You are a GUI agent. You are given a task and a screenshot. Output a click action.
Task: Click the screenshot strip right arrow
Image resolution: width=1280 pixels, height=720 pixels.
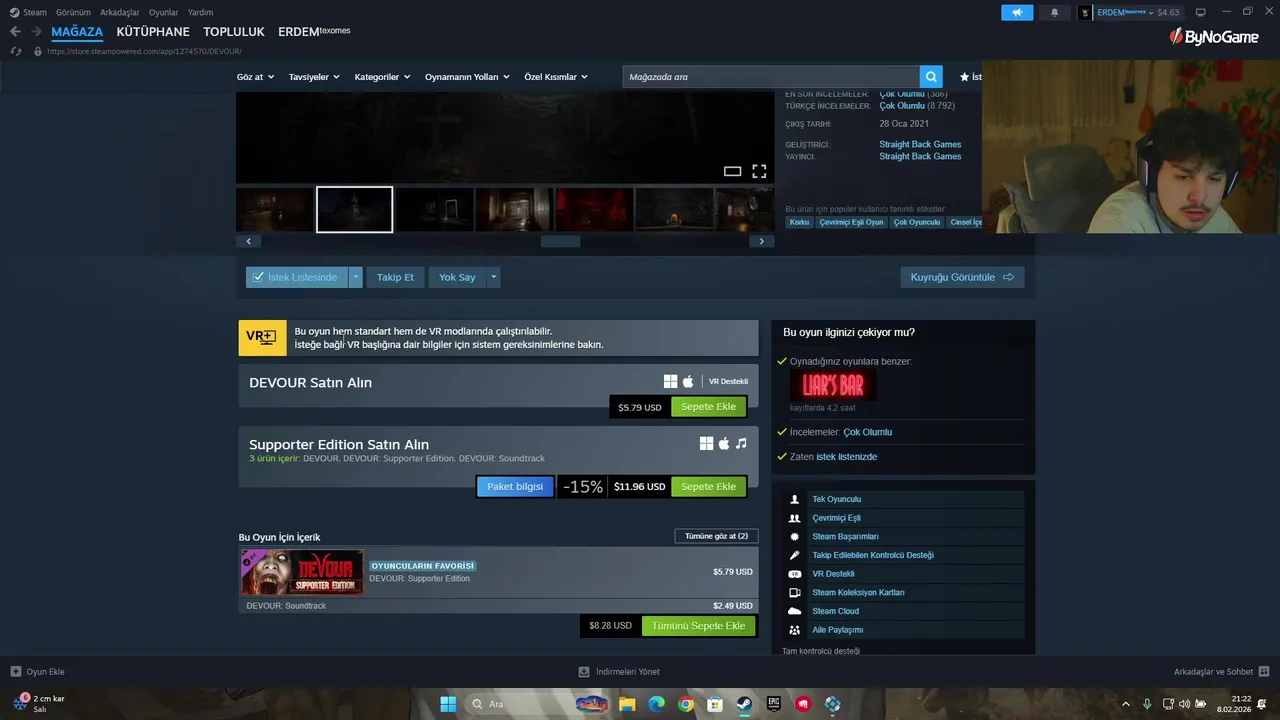point(762,241)
